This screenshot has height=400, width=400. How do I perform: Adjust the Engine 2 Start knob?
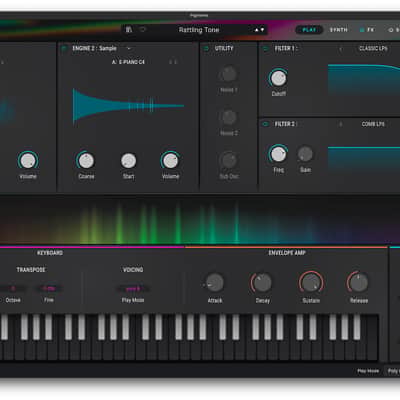(x=129, y=161)
